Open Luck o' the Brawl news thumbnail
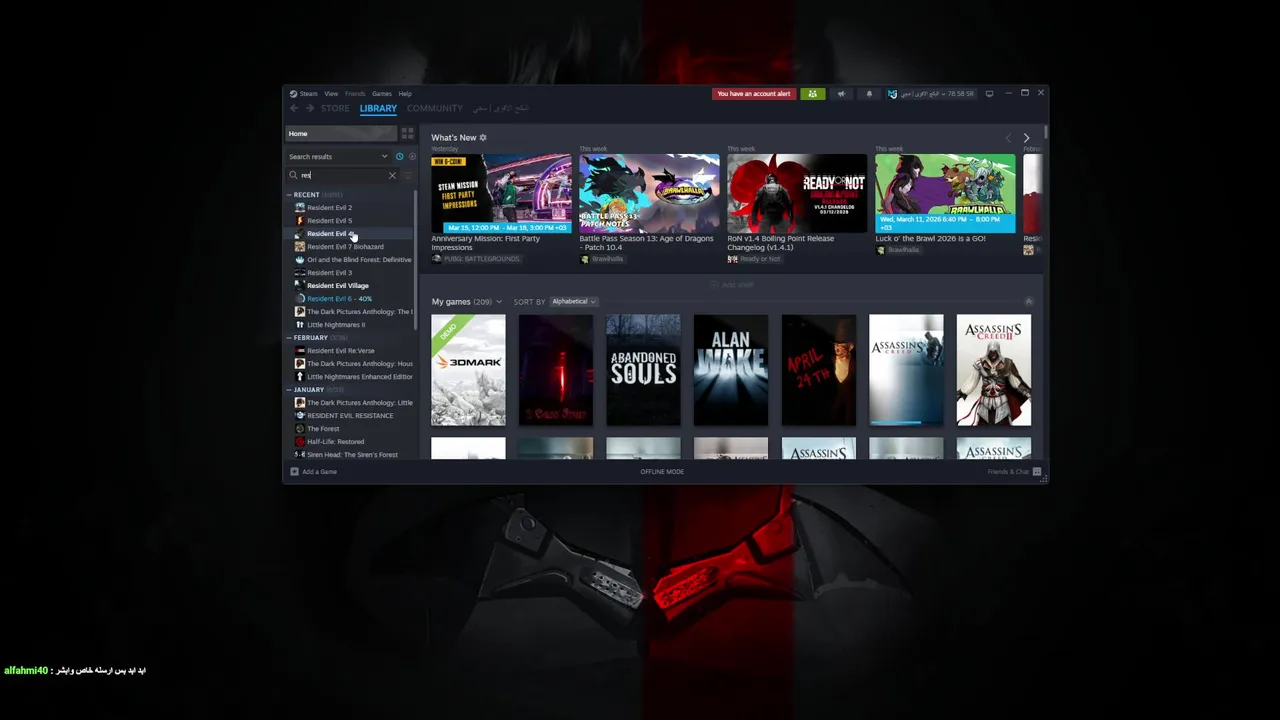This screenshot has width=1280, height=720. 945,193
